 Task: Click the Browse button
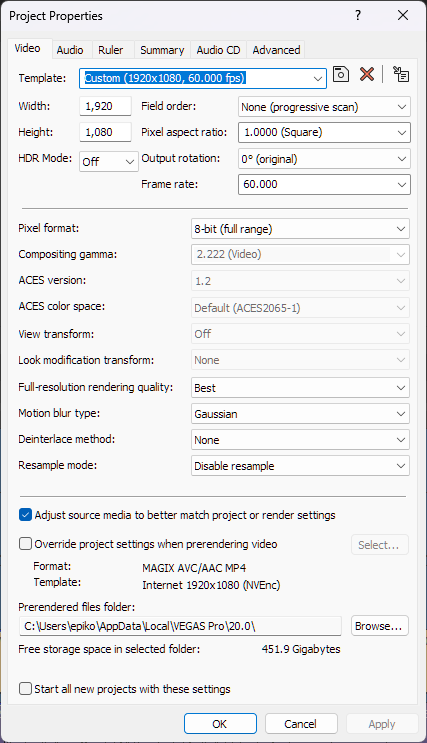click(380, 626)
